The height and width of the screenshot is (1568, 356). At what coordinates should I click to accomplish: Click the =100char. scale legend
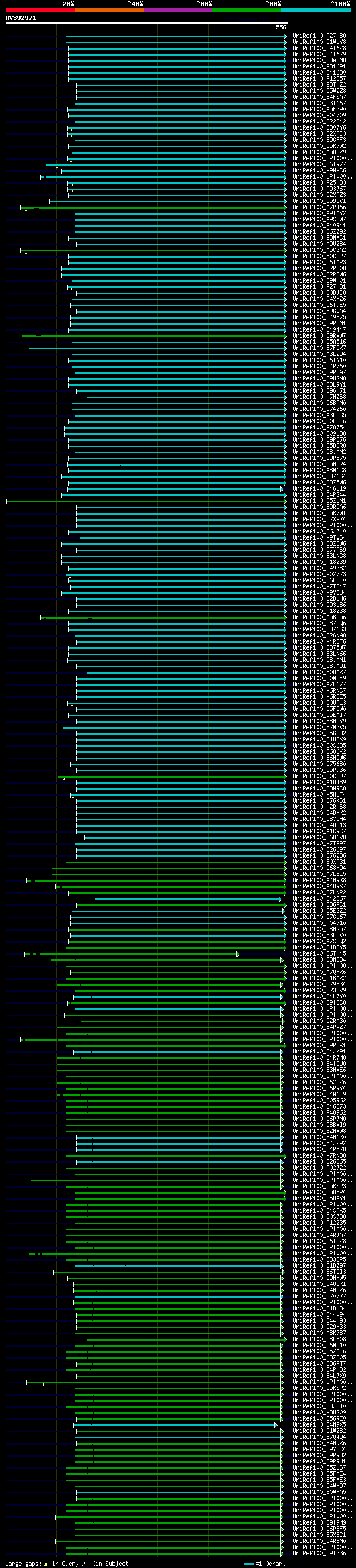coord(265,1564)
